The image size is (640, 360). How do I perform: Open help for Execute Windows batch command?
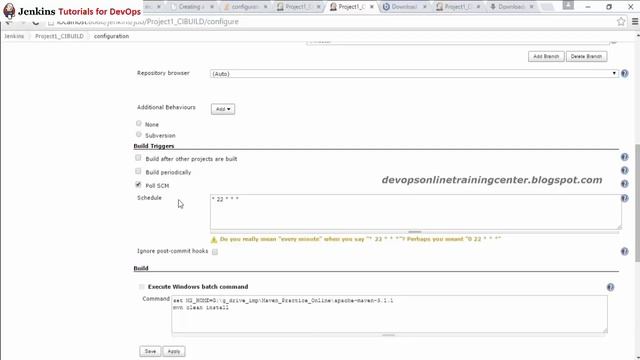point(610,287)
